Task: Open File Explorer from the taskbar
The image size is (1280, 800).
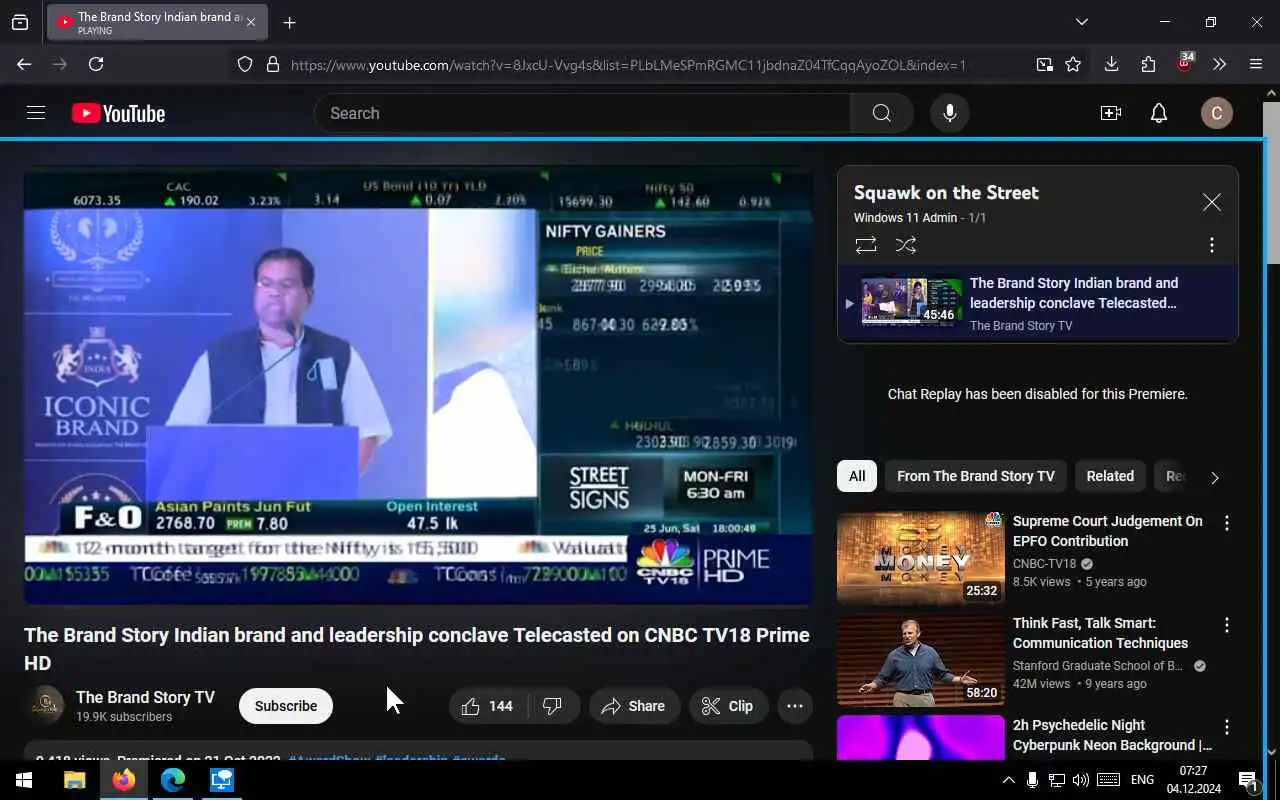Action: point(74,780)
